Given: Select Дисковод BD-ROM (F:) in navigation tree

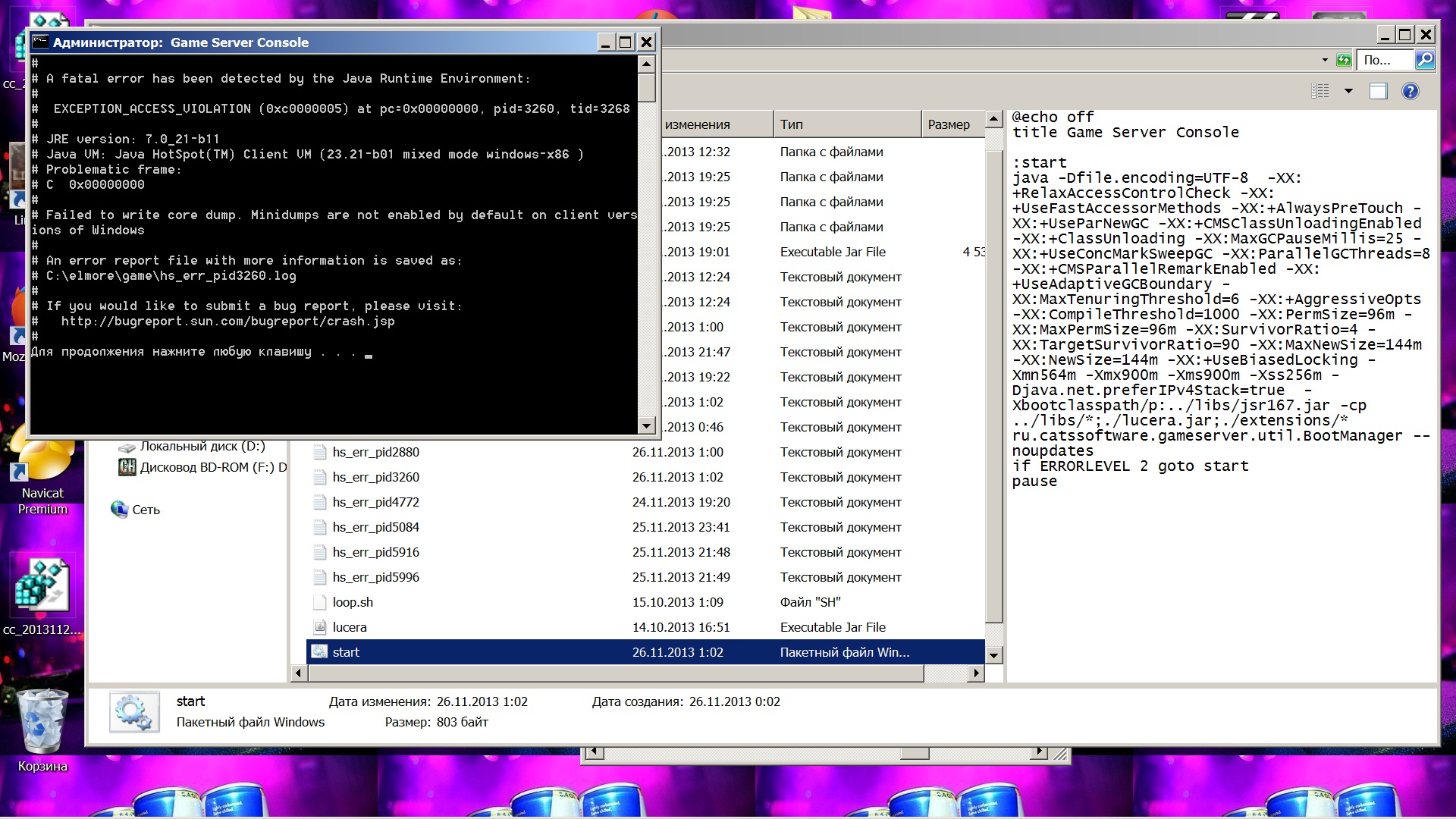Looking at the screenshot, I should [x=213, y=467].
